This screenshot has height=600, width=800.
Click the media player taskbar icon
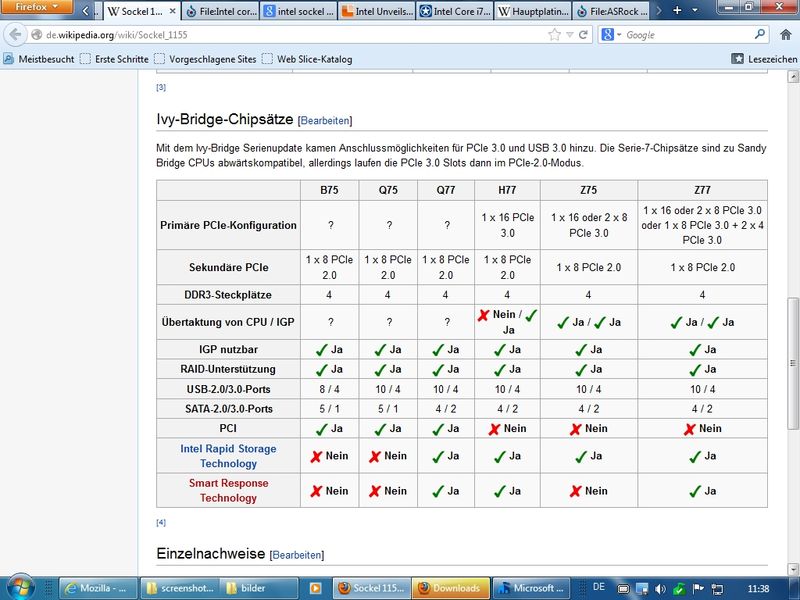(315, 588)
